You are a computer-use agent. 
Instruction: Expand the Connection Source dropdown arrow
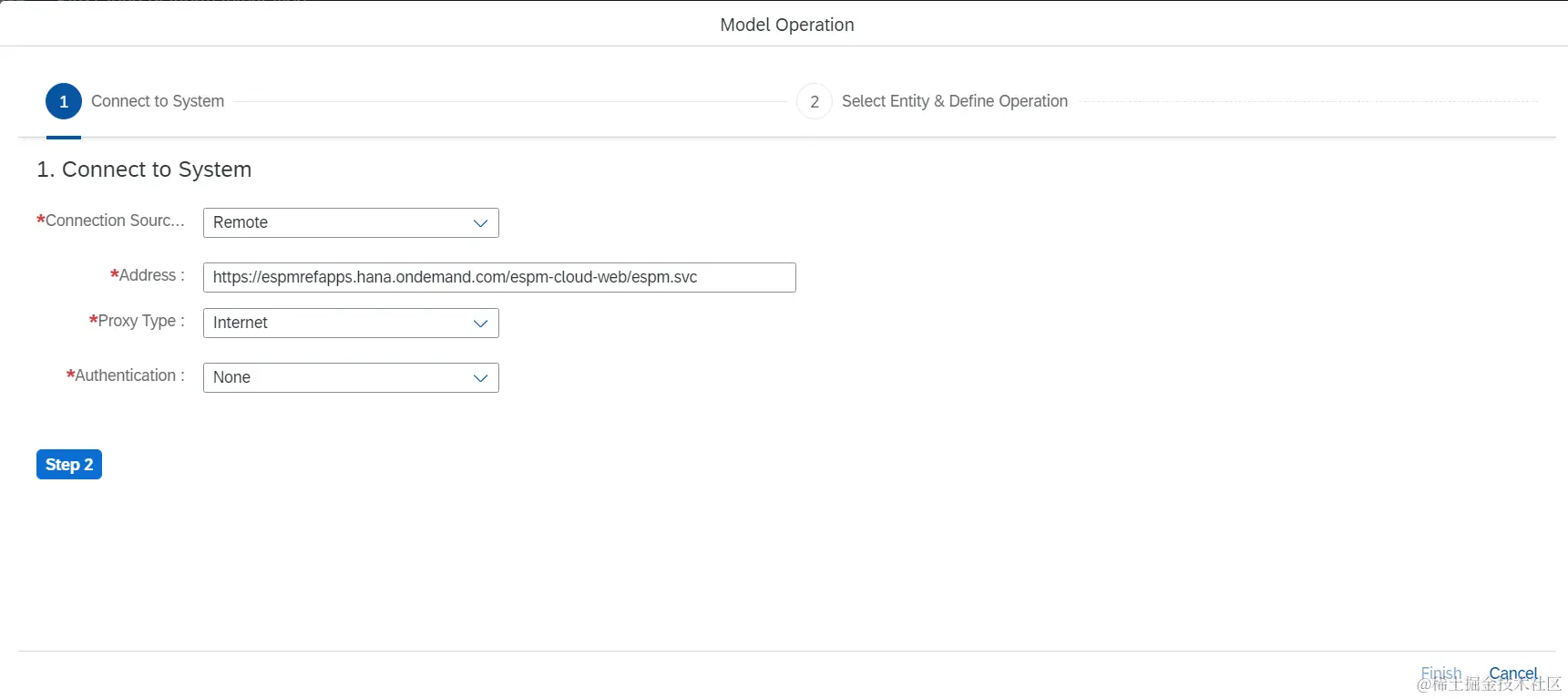tap(480, 223)
